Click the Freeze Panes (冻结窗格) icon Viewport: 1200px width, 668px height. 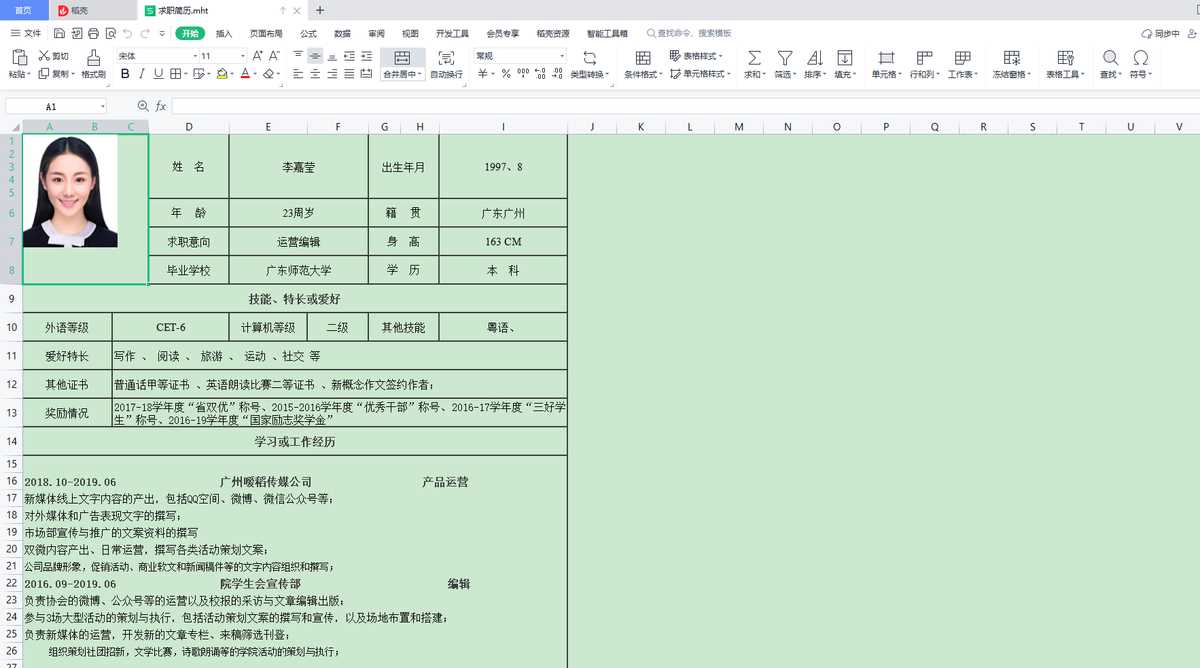pos(1012,58)
